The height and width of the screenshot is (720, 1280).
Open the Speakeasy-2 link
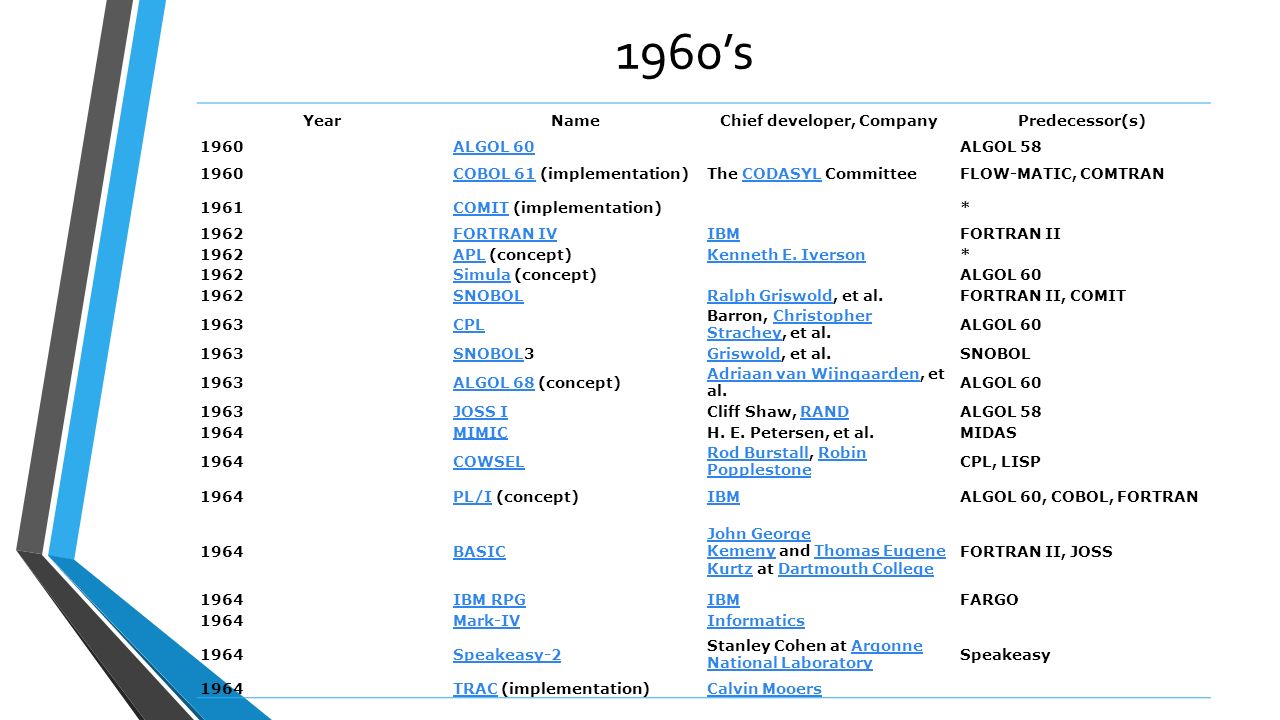[507, 655]
